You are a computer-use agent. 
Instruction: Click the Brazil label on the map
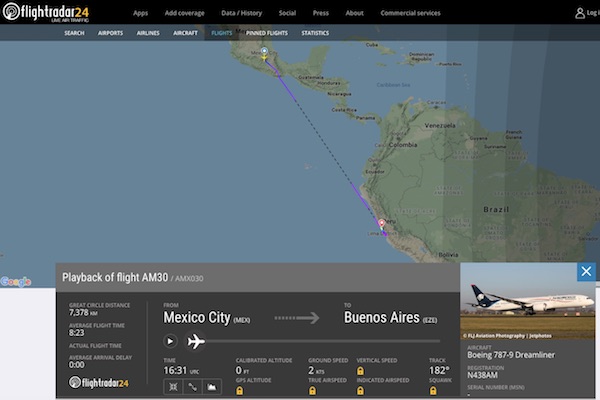pos(496,209)
